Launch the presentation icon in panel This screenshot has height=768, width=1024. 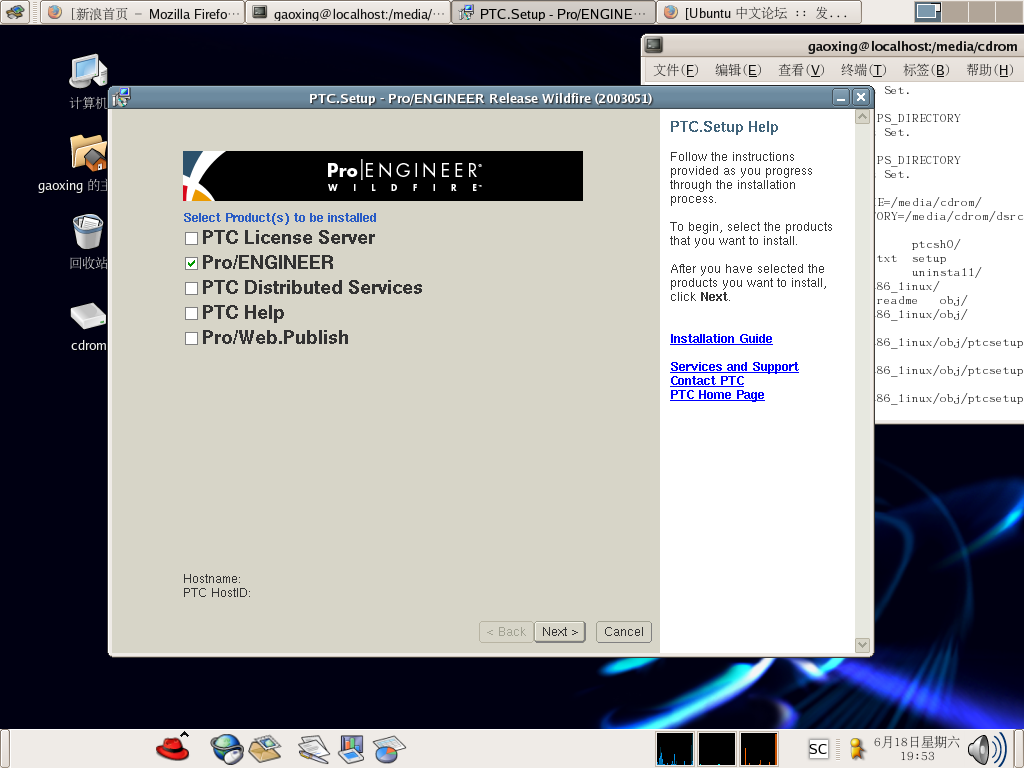351,749
